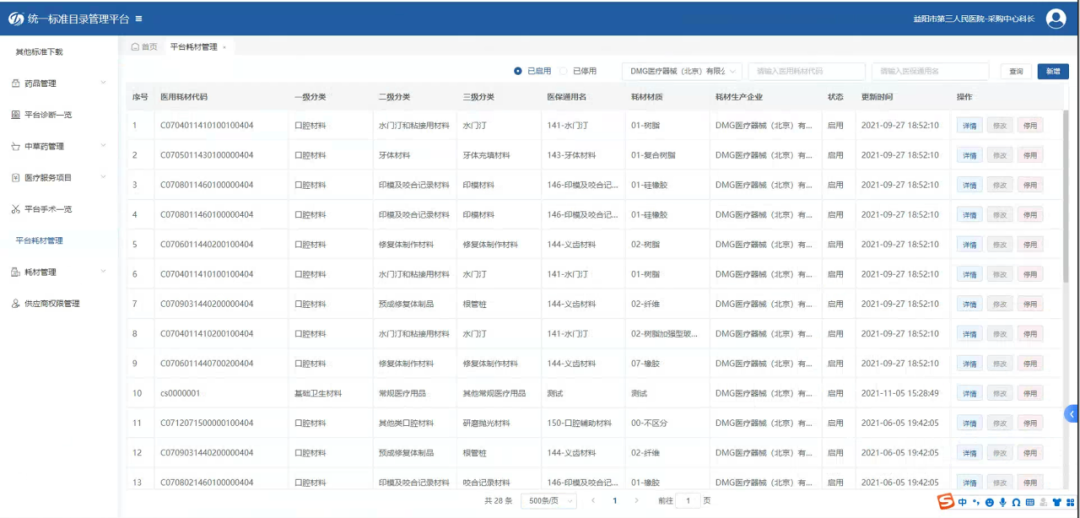
Task: Select 平台耗材管理 in the sidebar
Action: 39,240
